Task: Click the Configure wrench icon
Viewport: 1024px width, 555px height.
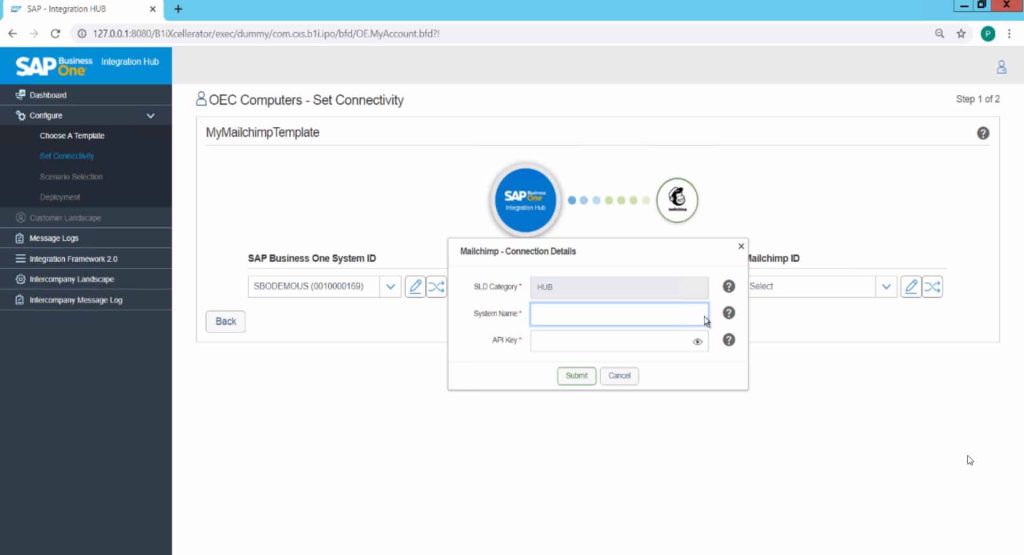Action: click(20, 116)
